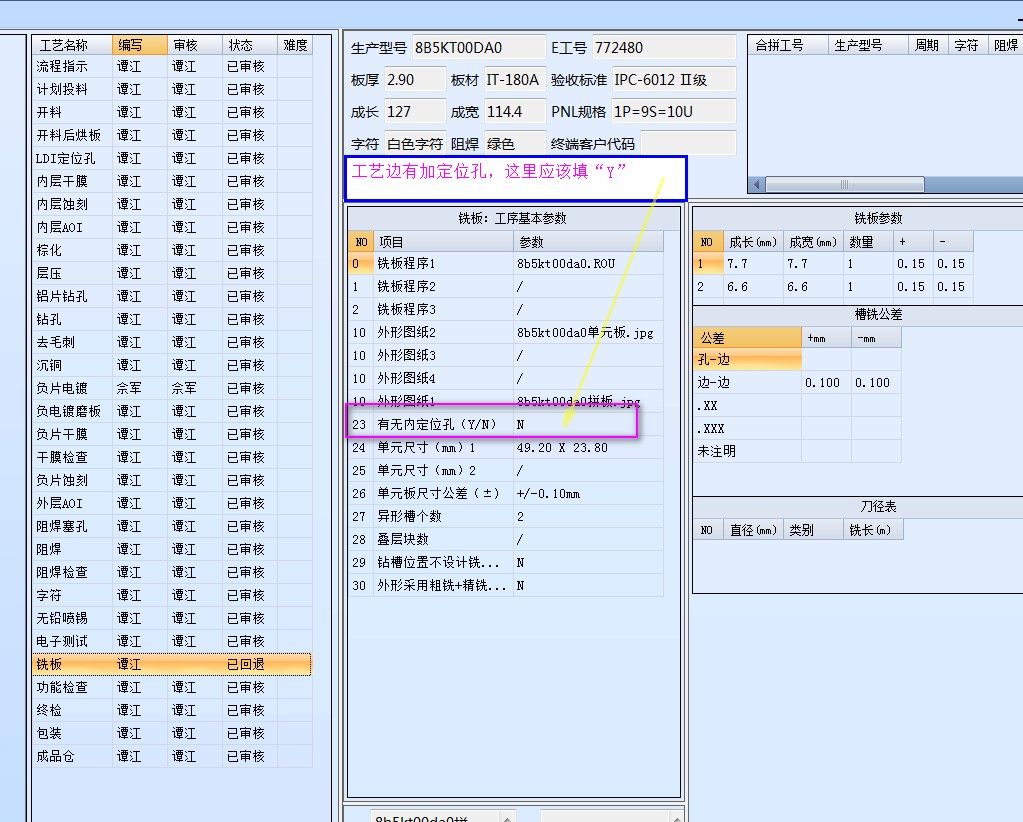
Task: Select the 棕化 process row
Action: coord(172,251)
